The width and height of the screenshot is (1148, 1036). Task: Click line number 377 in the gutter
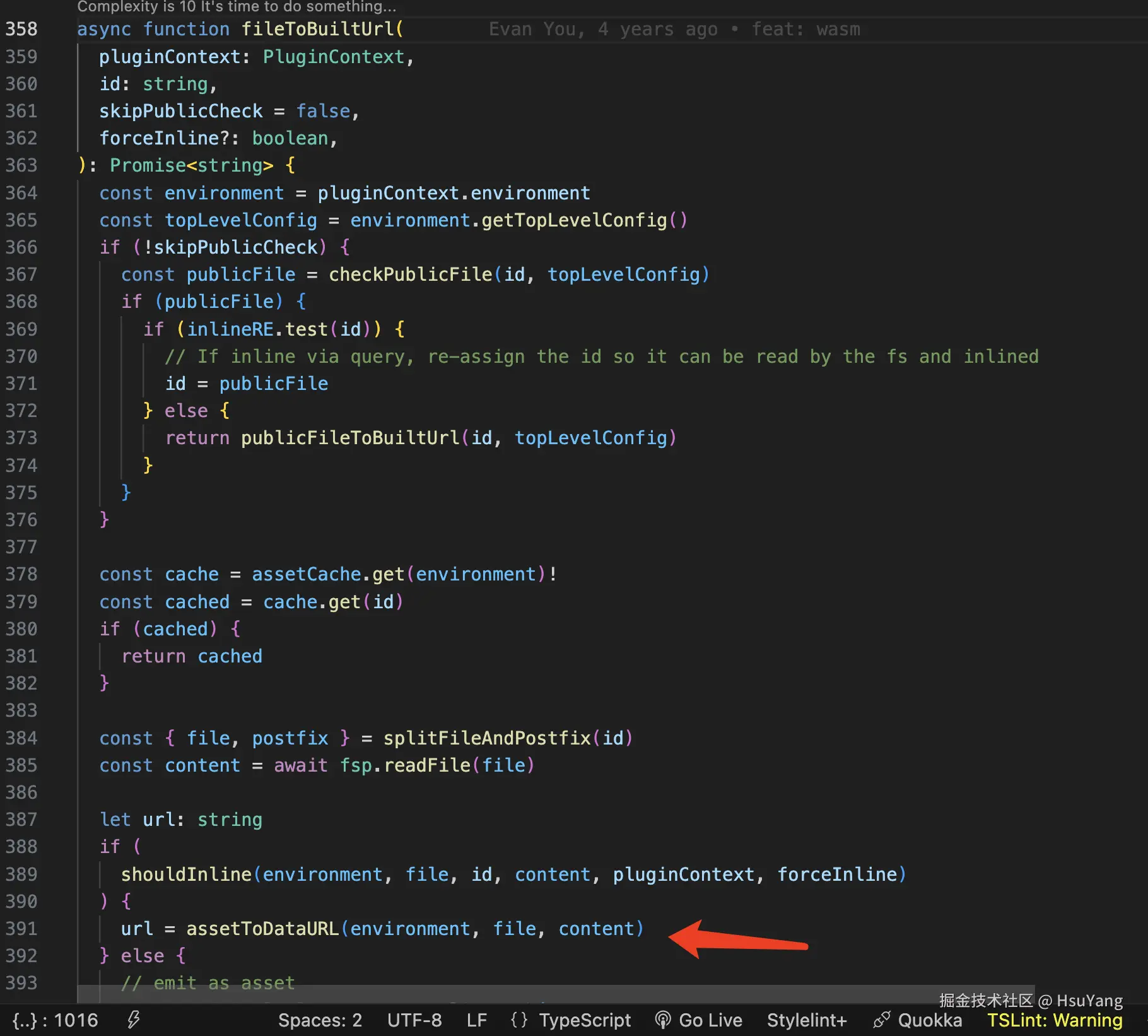pos(21,547)
